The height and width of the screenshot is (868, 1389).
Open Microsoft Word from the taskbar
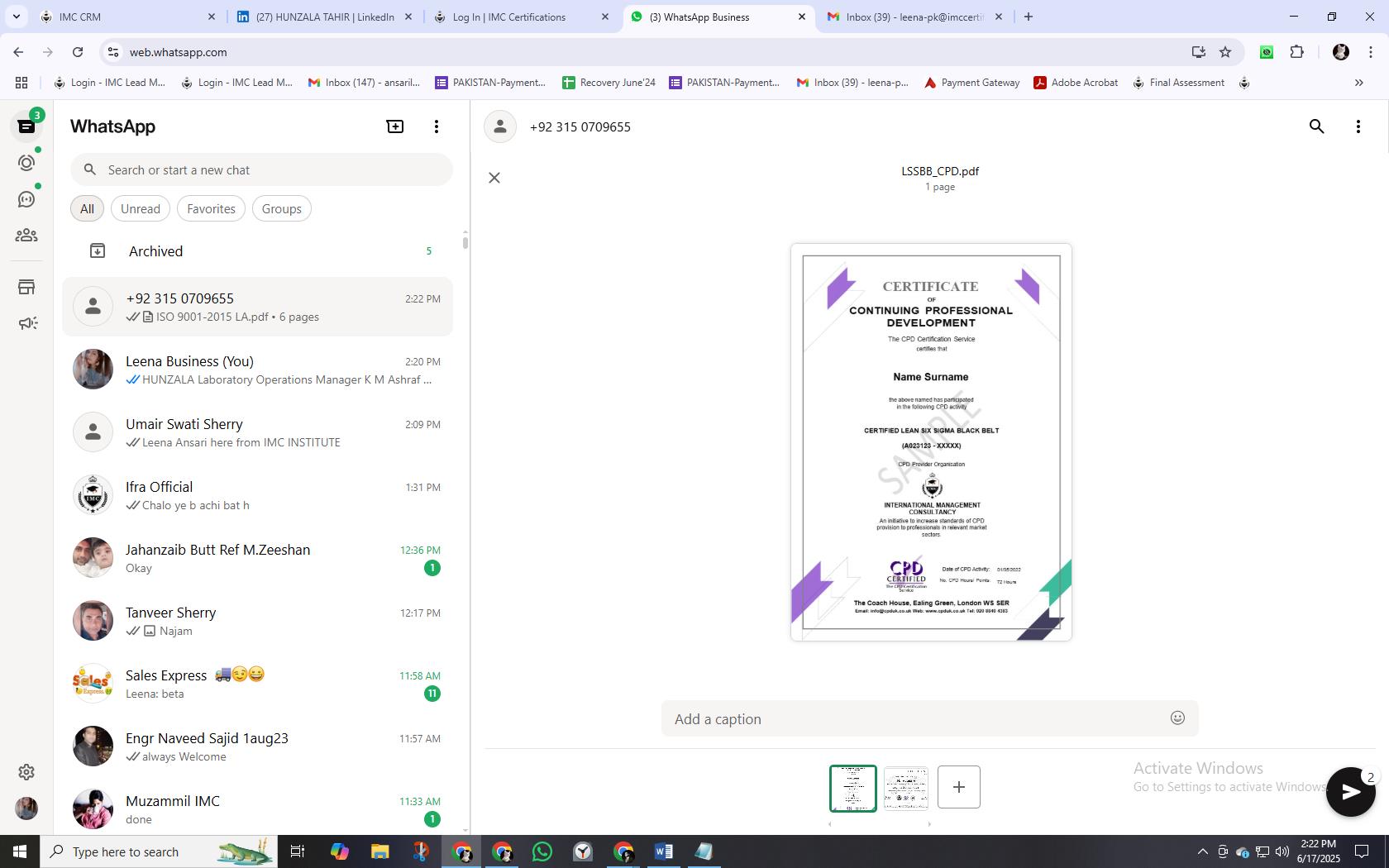pos(663,851)
